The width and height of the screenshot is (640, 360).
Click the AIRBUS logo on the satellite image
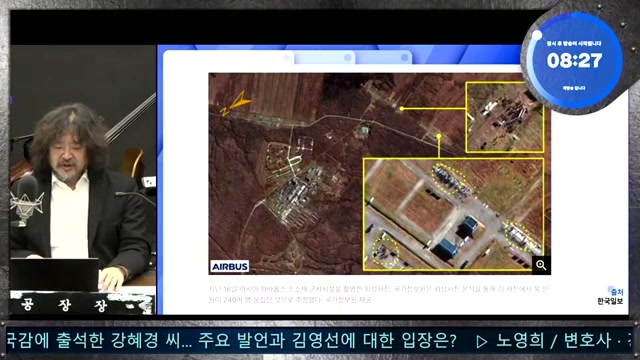point(230,267)
